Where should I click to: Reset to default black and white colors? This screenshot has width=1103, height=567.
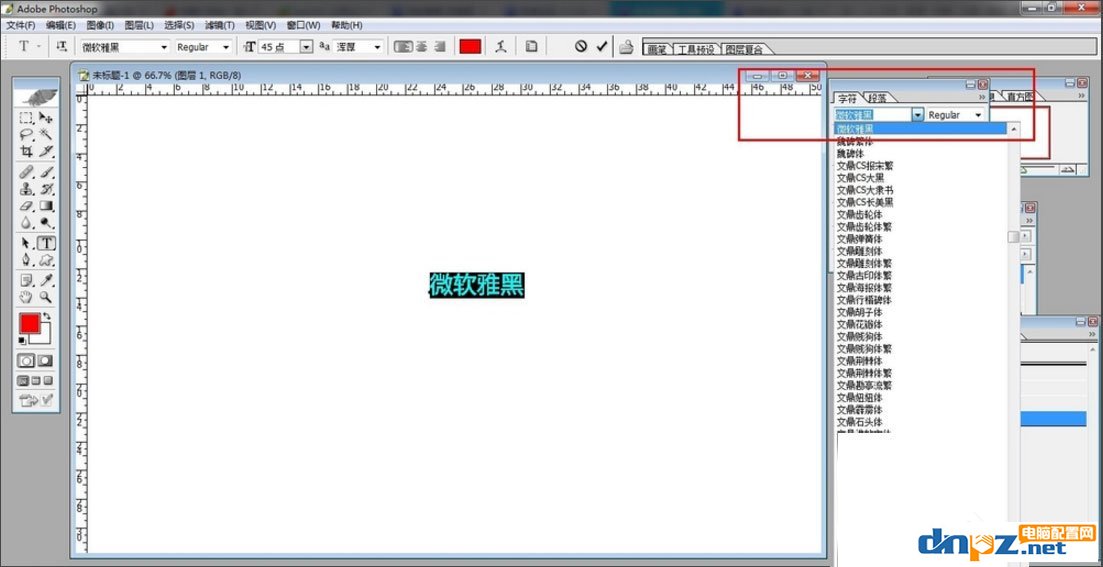pos(23,340)
